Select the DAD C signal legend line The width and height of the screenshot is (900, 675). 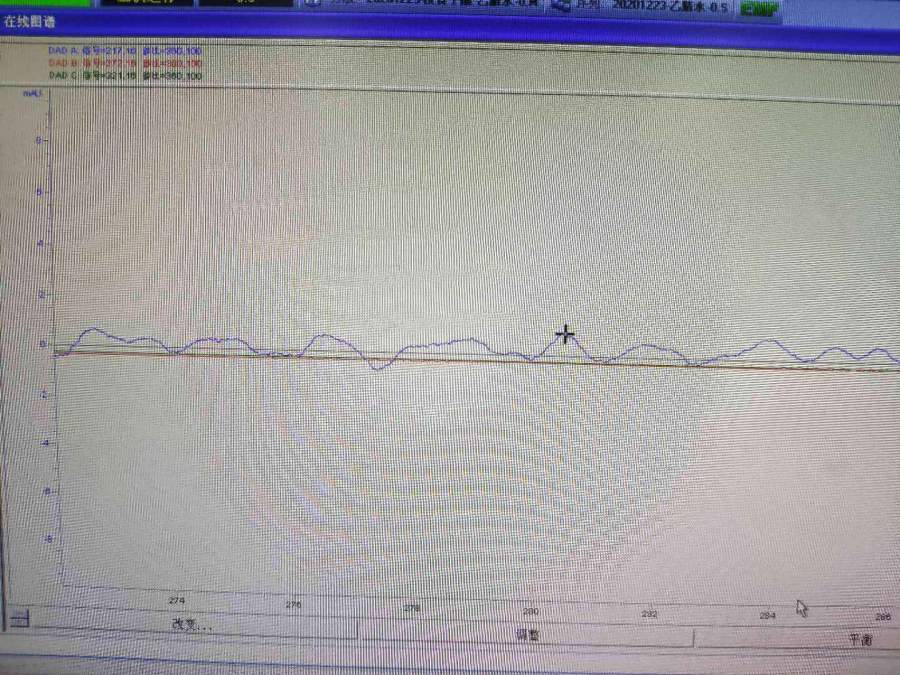click(125, 75)
